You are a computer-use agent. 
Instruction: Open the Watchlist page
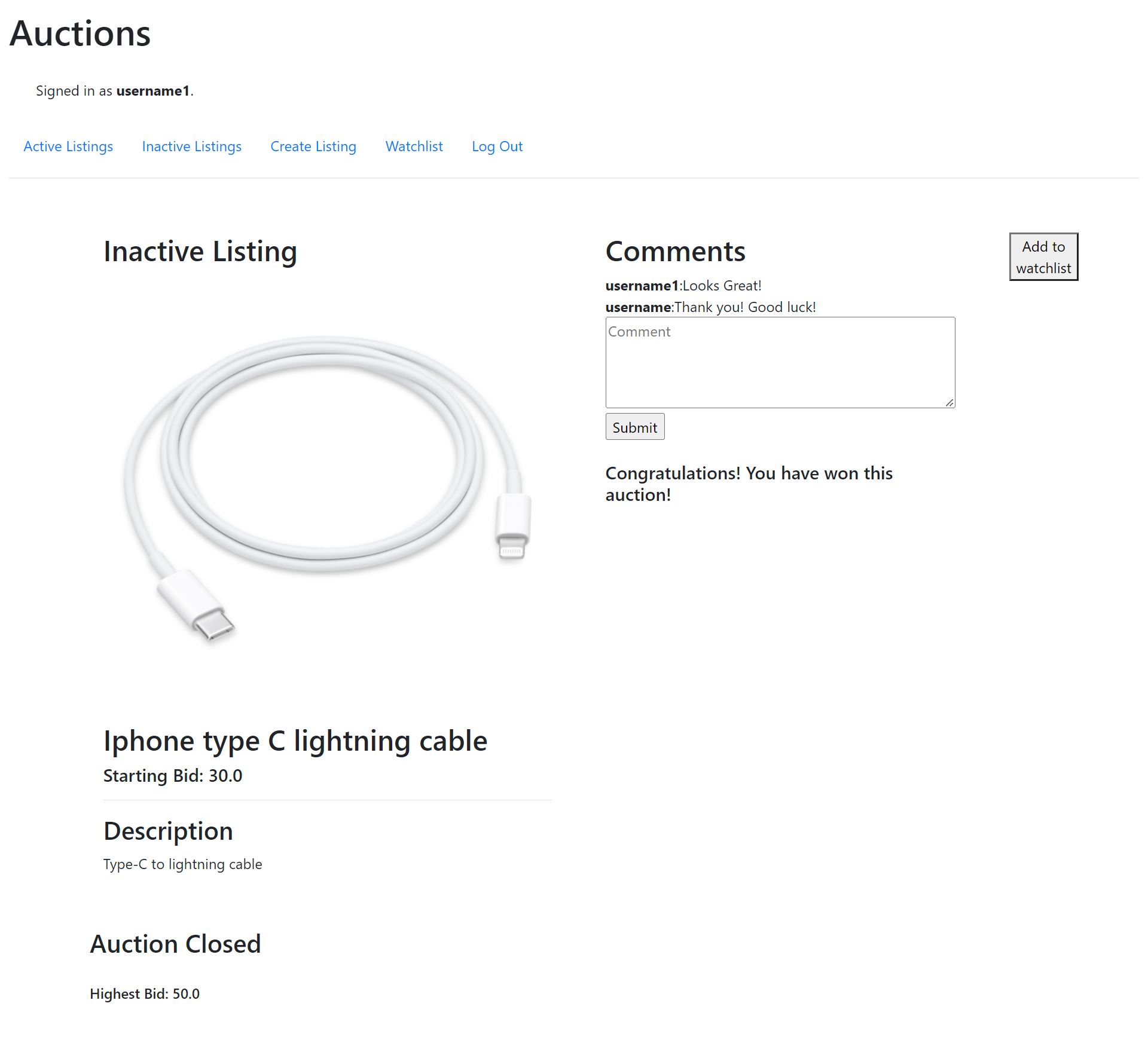point(414,146)
